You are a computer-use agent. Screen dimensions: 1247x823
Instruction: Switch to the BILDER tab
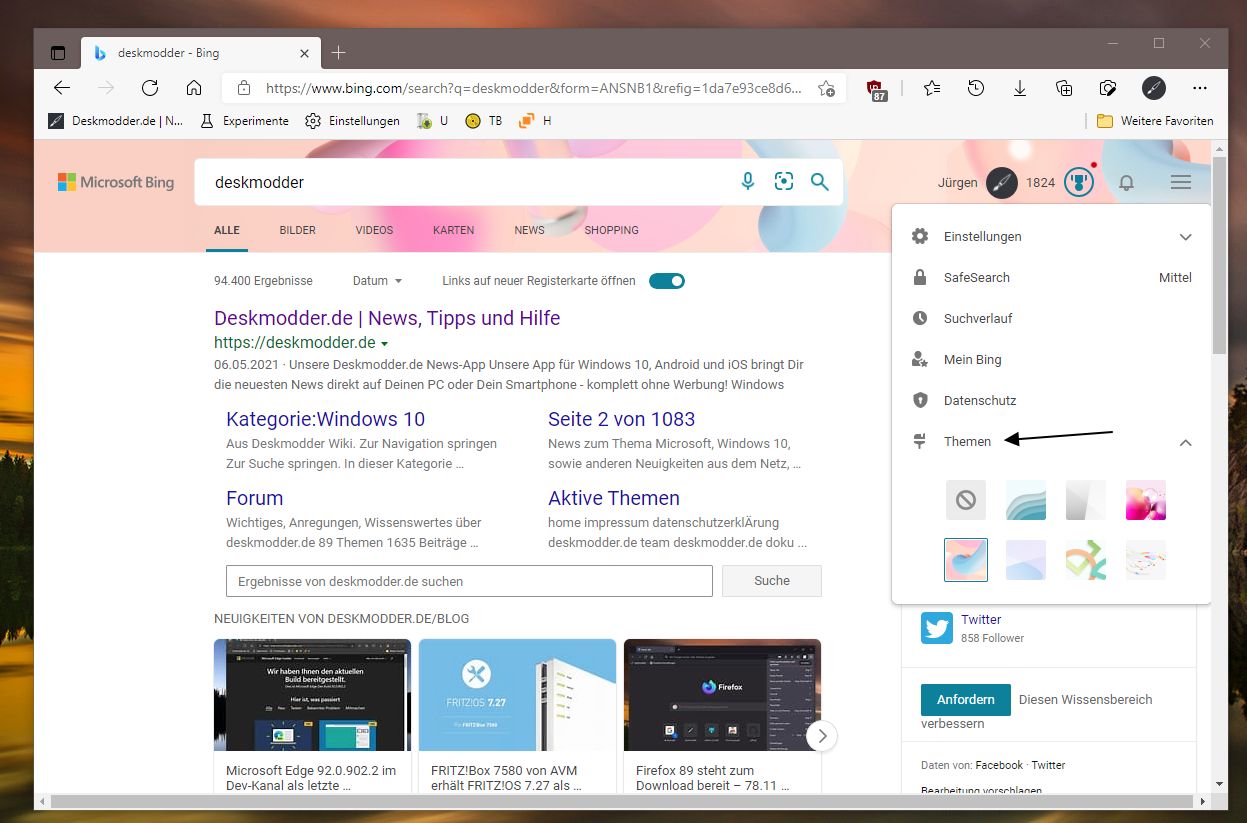click(298, 230)
